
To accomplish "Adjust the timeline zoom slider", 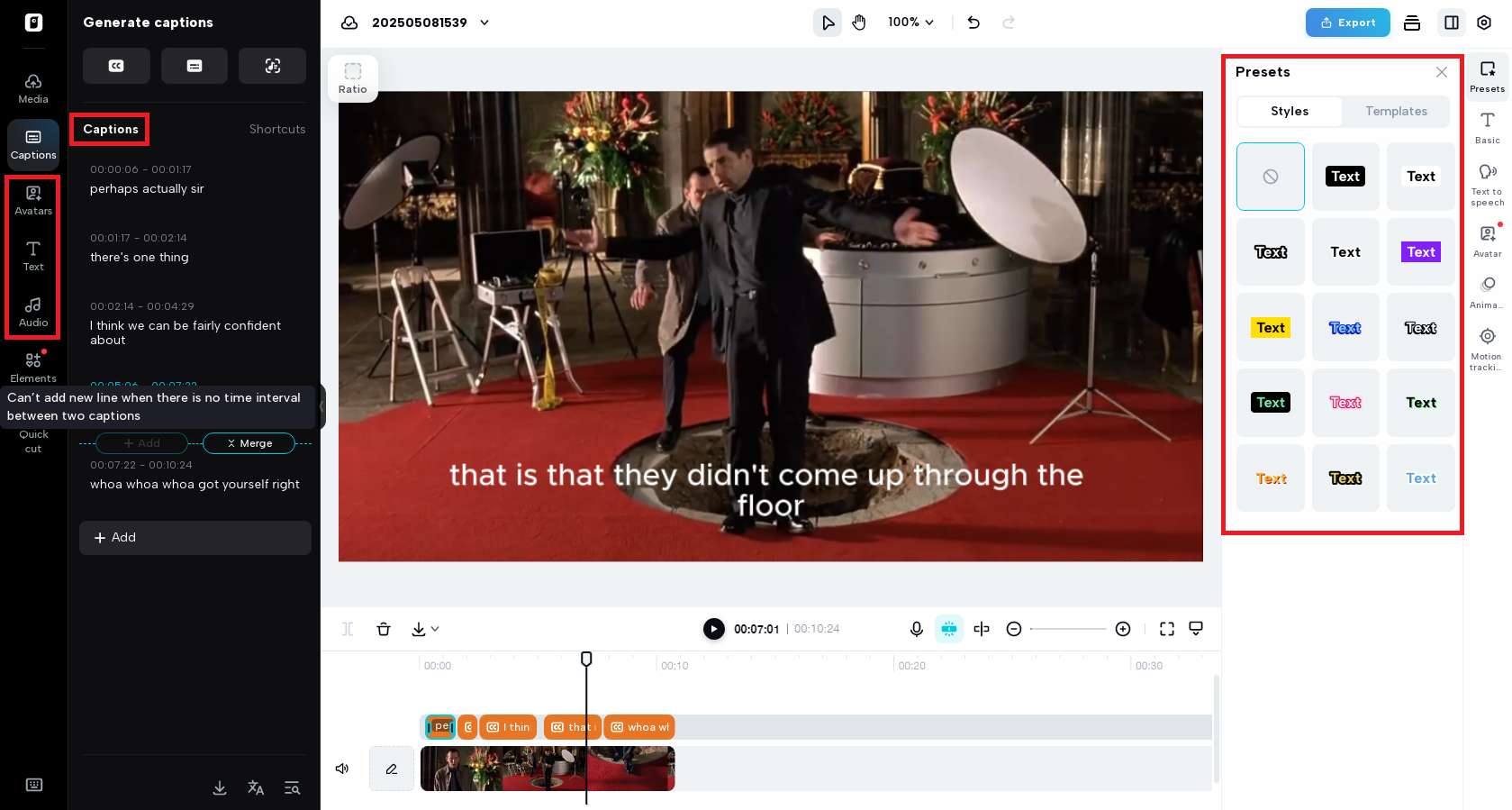I will [x=1068, y=629].
